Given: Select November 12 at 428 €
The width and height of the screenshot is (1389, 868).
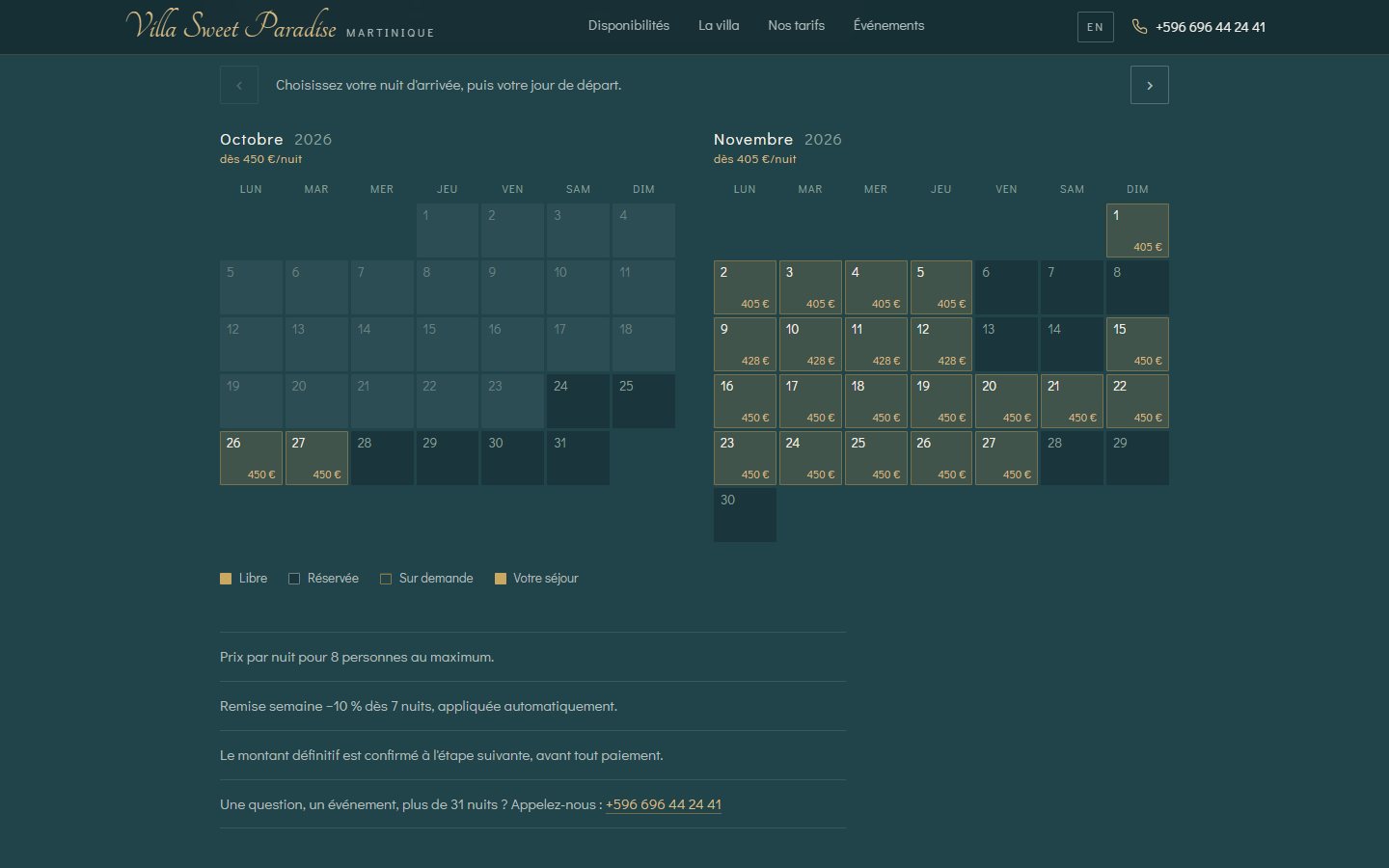Looking at the screenshot, I should [941, 344].
